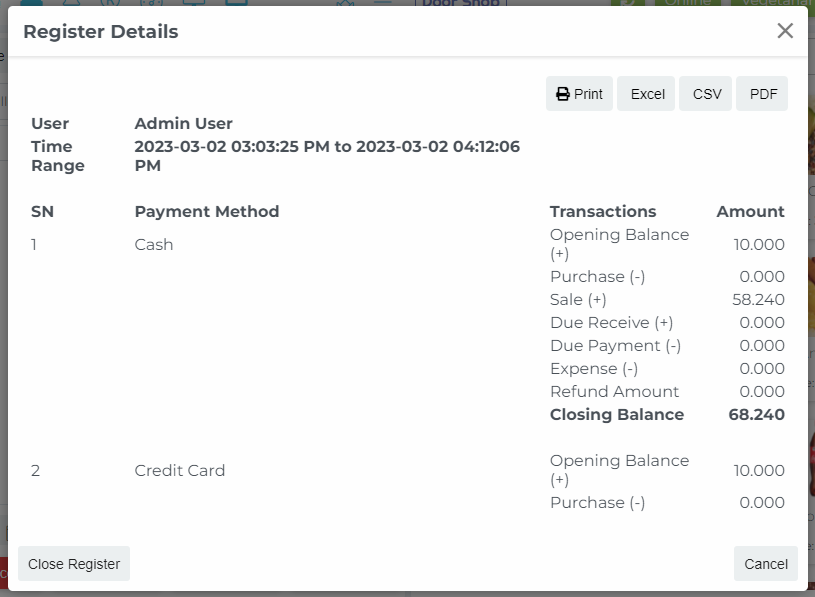Click the Payment Method column header
The image size is (815, 597).
pyautogui.click(x=207, y=212)
